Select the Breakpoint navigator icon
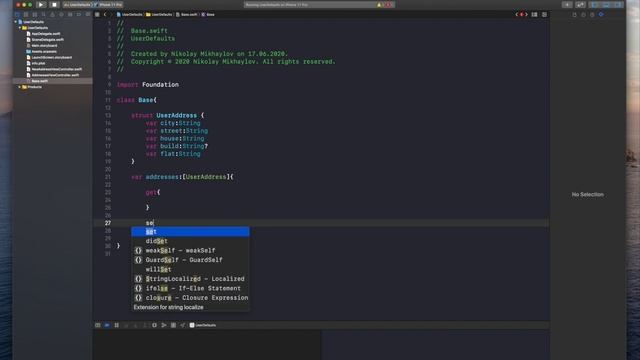Viewport: 640px width, 360px height. (x=79, y=14)
